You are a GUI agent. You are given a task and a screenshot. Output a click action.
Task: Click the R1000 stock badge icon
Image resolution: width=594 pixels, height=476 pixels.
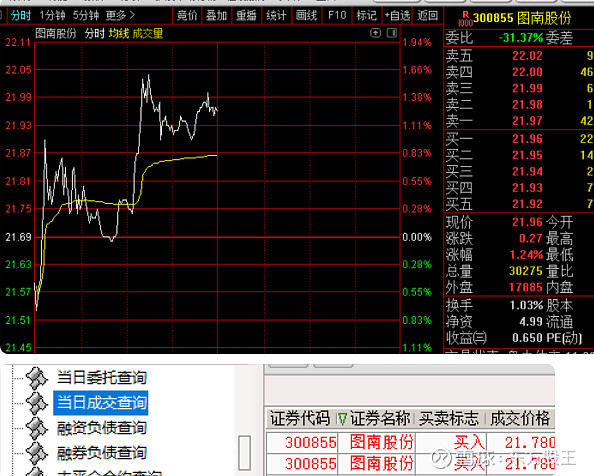point(465,18)
